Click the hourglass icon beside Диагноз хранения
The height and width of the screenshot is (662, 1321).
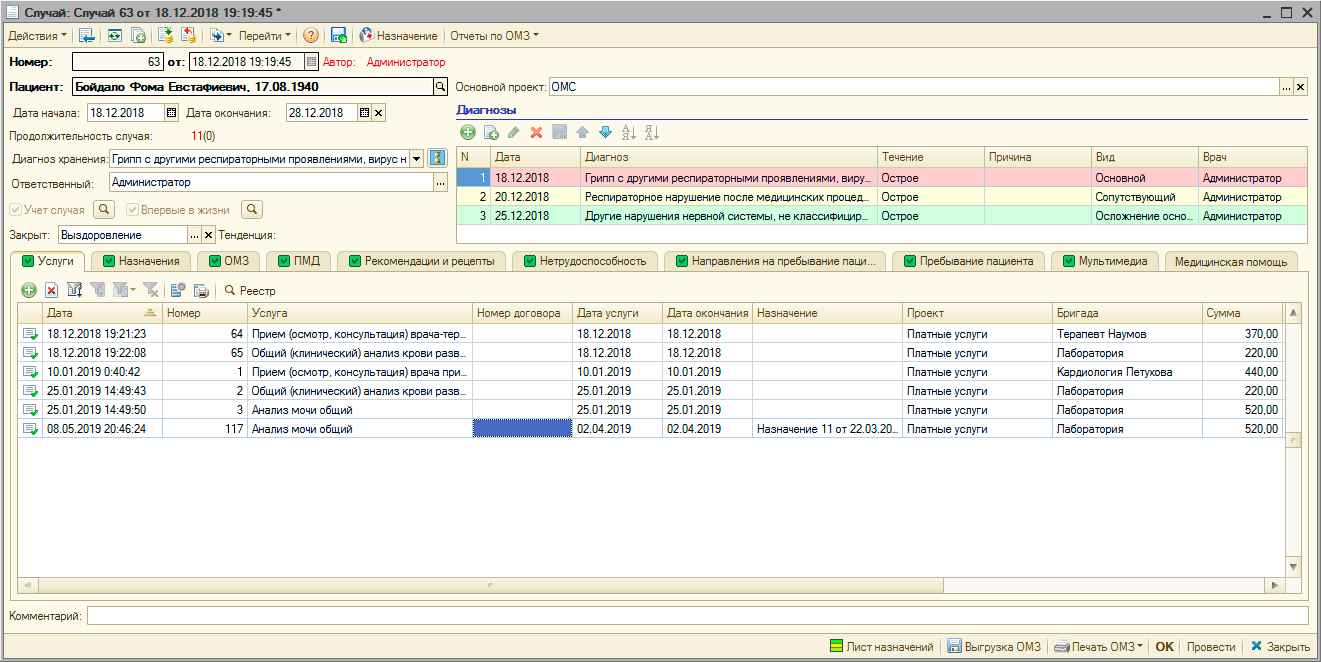(437, 158)
